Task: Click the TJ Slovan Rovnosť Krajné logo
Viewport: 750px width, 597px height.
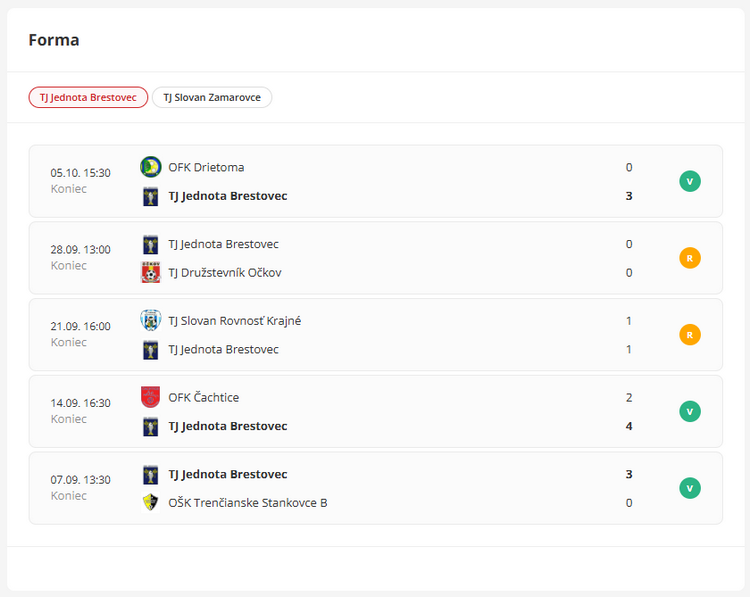Action: (151, 321)
